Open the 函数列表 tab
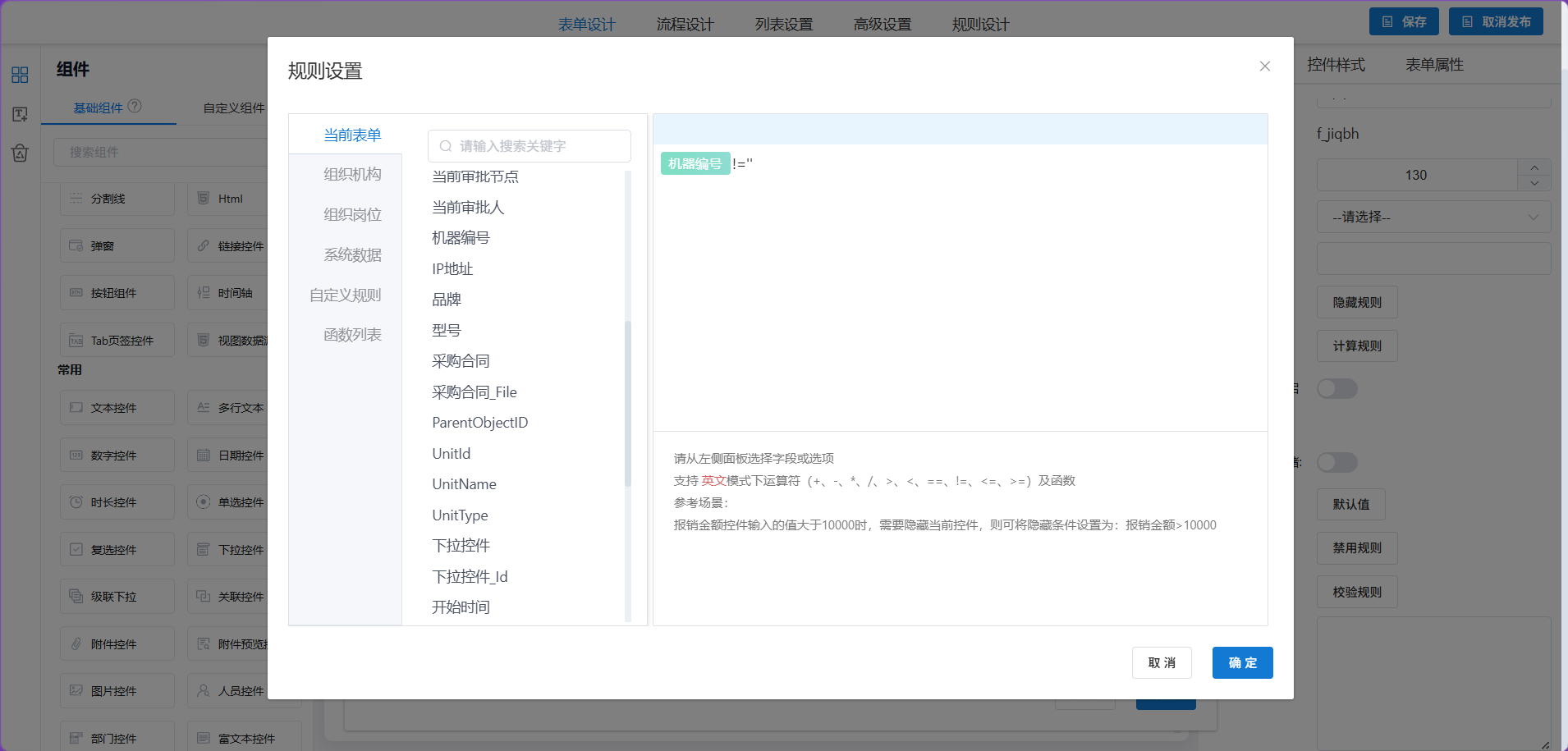 [x=352, y=335]
